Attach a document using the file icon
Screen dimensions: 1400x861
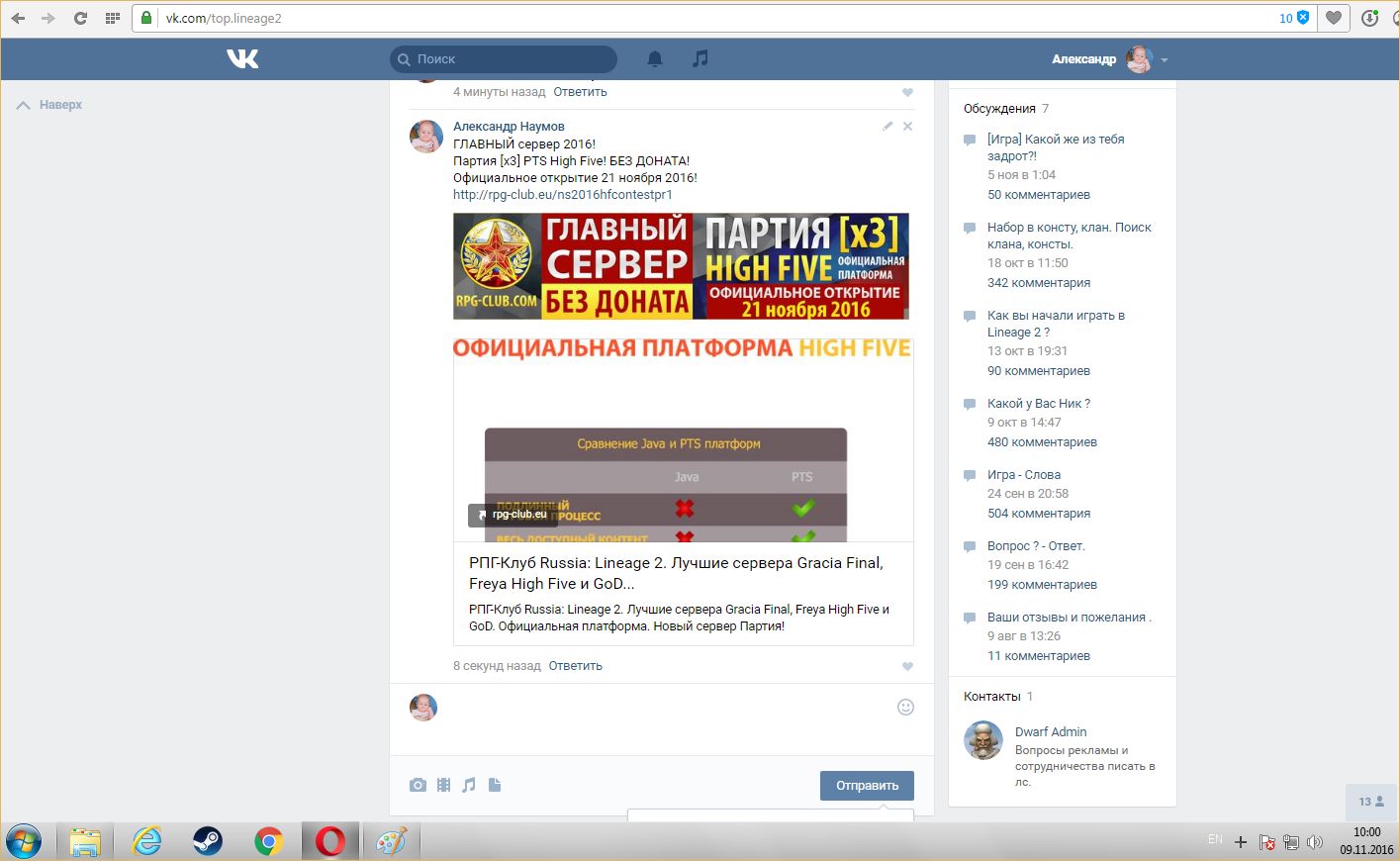(x=495, y=785)
